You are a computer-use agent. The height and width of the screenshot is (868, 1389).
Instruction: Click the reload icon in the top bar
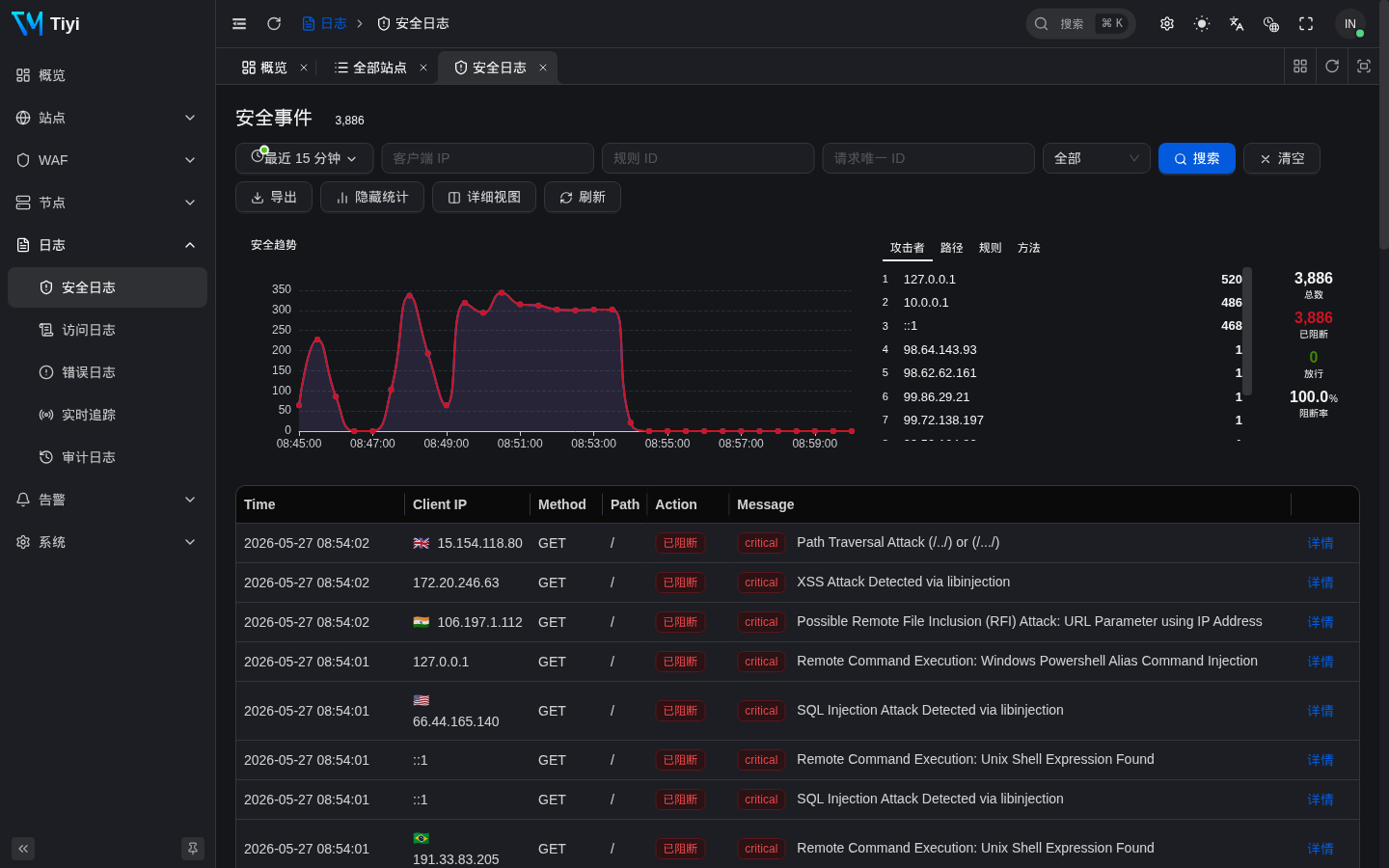(x=274, y=23)
